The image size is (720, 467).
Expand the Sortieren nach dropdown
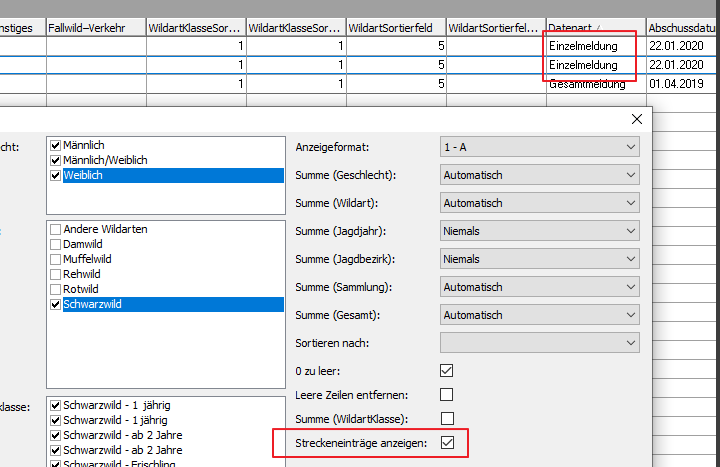pyautogui.click(x=539, y=343)
